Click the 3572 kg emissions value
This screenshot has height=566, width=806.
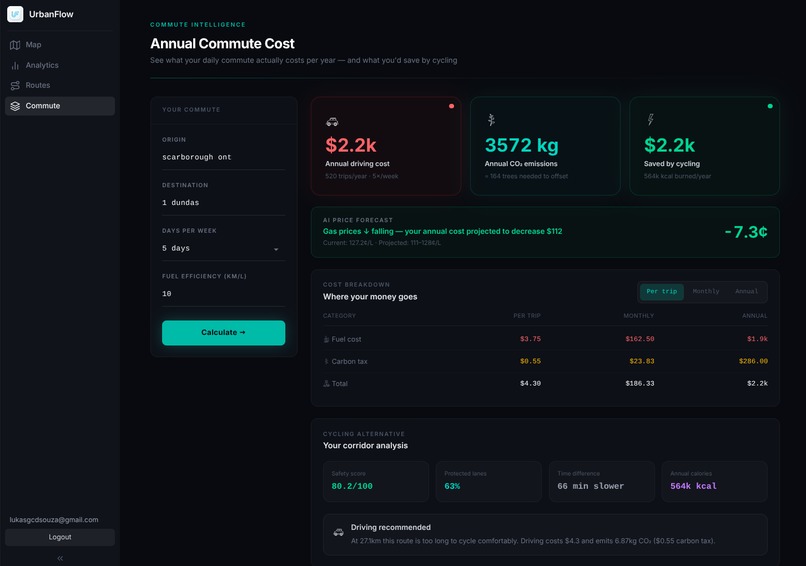(x=521, y=145)
